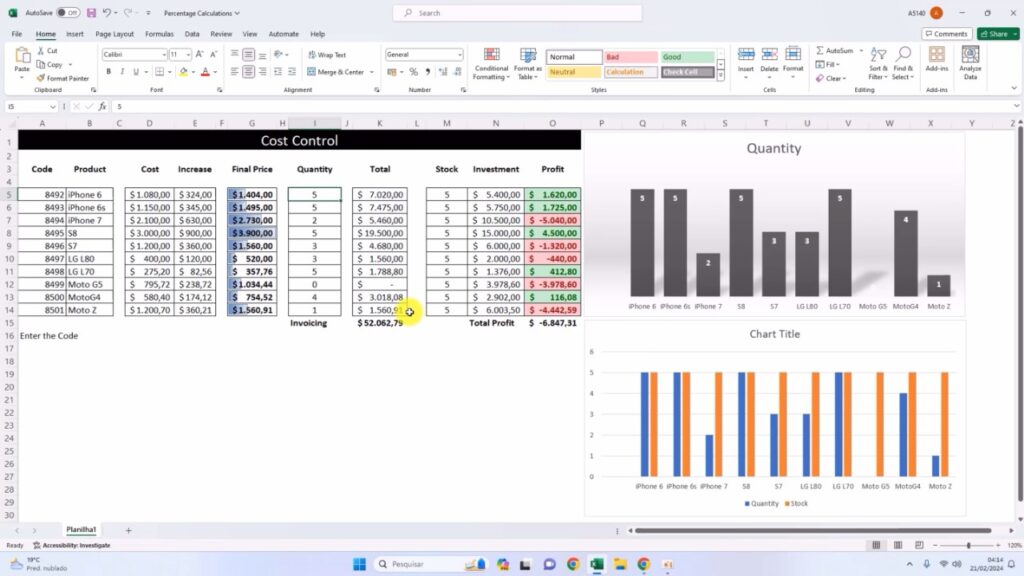Toggle middle vertical alignment
This screenshot has width=1024, height=576.
(x=248, y=55)
